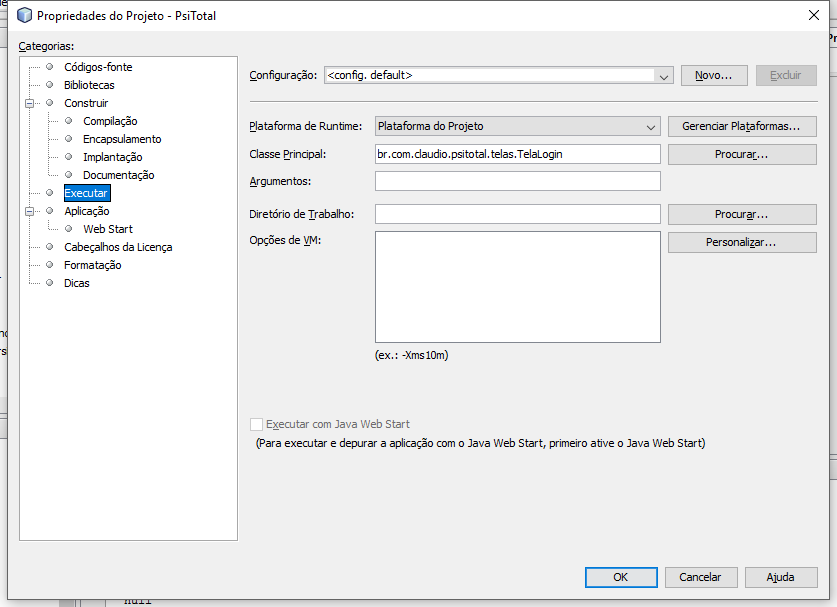Open the Plataforma de Runtime combo box
The image size is (837, 607).
point(517,127)
